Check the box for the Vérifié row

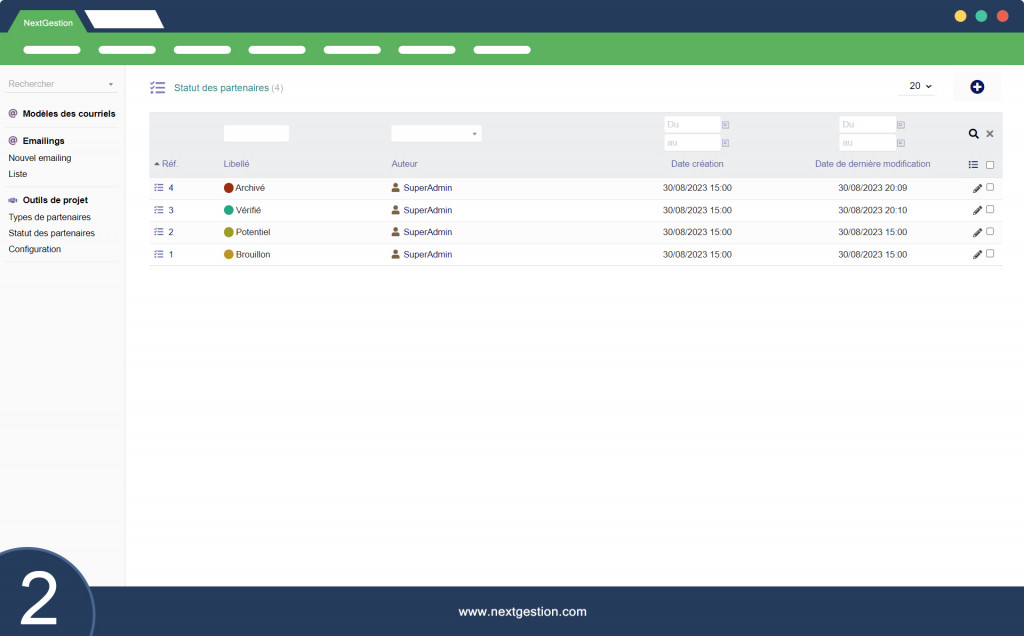click(x=990, y=209)
